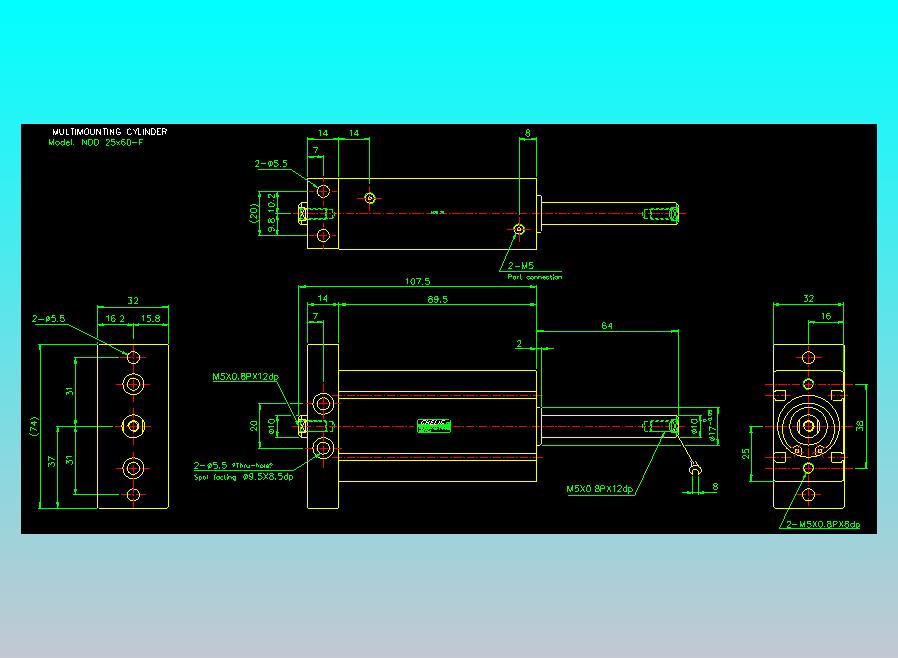The image size is (898, 658).
Task: Select the 10.2 dimension value
Action: click(x=271, y=202)
